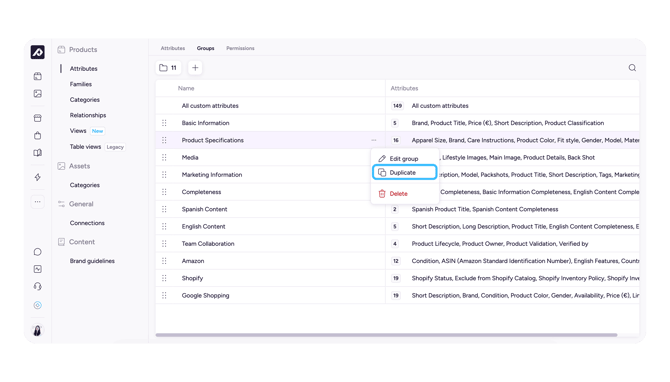
Task: Choose Delete from context menu
Action: pyautogui.click(x=405, y=194)
